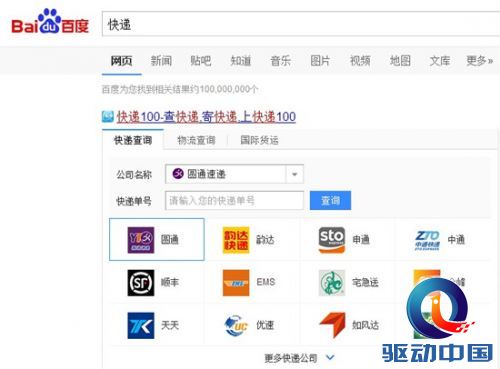Switch to the 物流查询 tab

pyautogui.click(x=196, y=140)
